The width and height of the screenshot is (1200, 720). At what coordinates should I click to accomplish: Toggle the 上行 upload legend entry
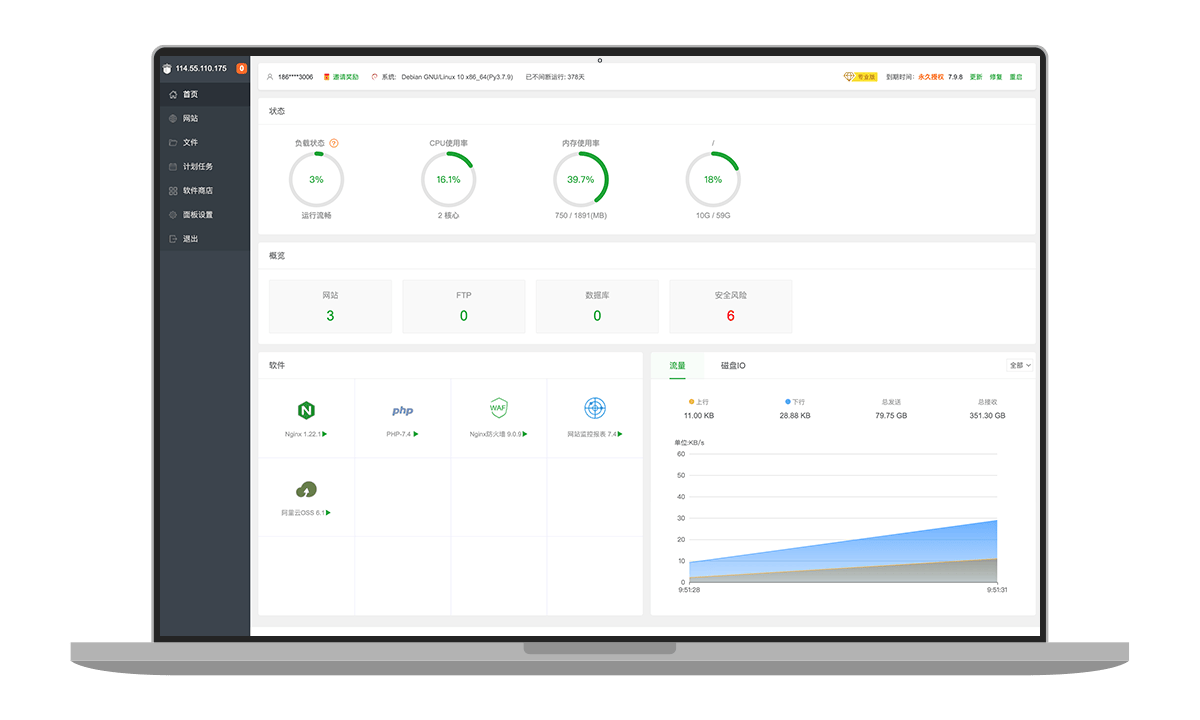(699, 402)
